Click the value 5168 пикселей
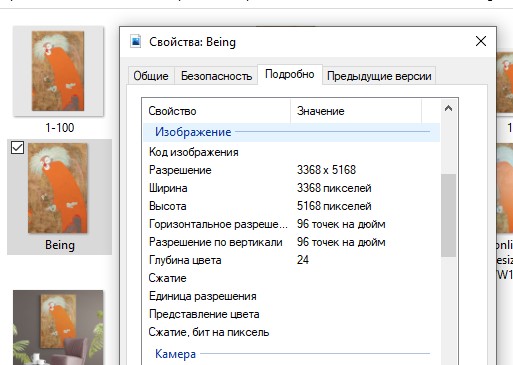This screenshot has width=513, height=365. coord(334,206)
